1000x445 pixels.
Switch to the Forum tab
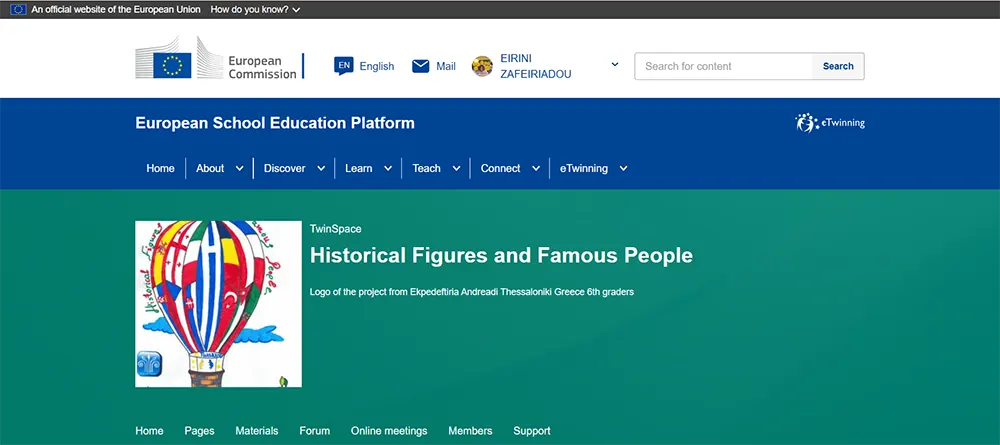tap(315, 431)
